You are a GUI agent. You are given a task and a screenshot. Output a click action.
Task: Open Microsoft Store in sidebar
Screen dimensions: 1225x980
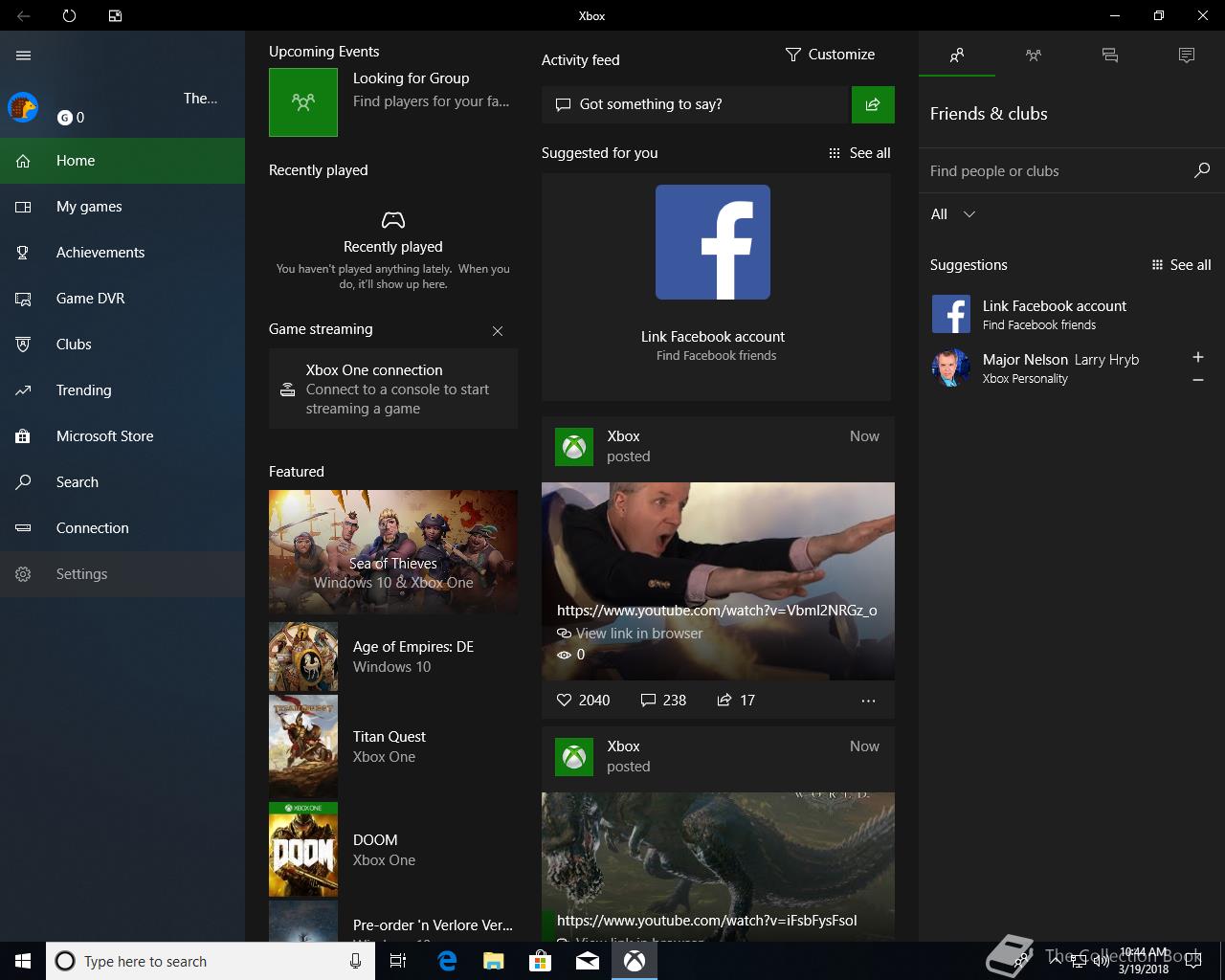[122, 436]
